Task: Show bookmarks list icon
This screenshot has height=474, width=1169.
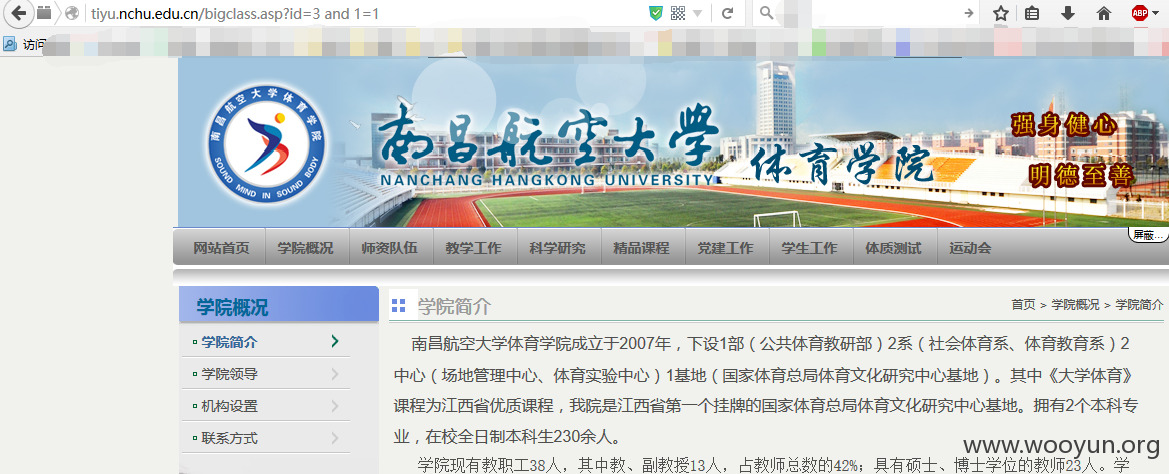Action: (1032, 13)
